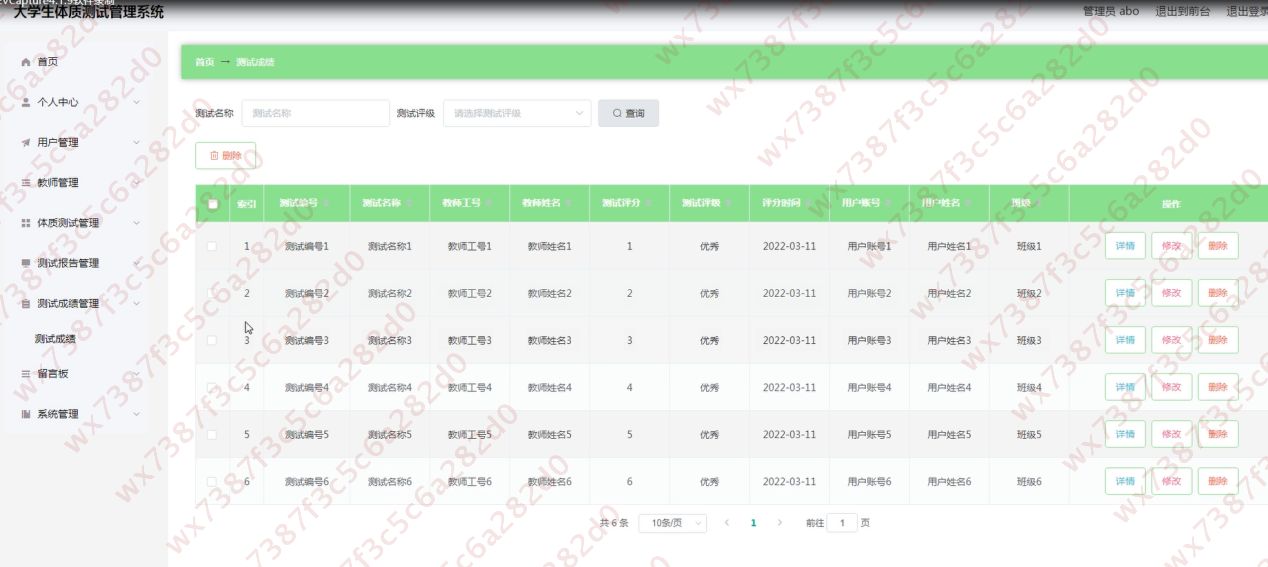Open the 10条/页 page size dropdown

pyautogui.click(x=673, y=523)
